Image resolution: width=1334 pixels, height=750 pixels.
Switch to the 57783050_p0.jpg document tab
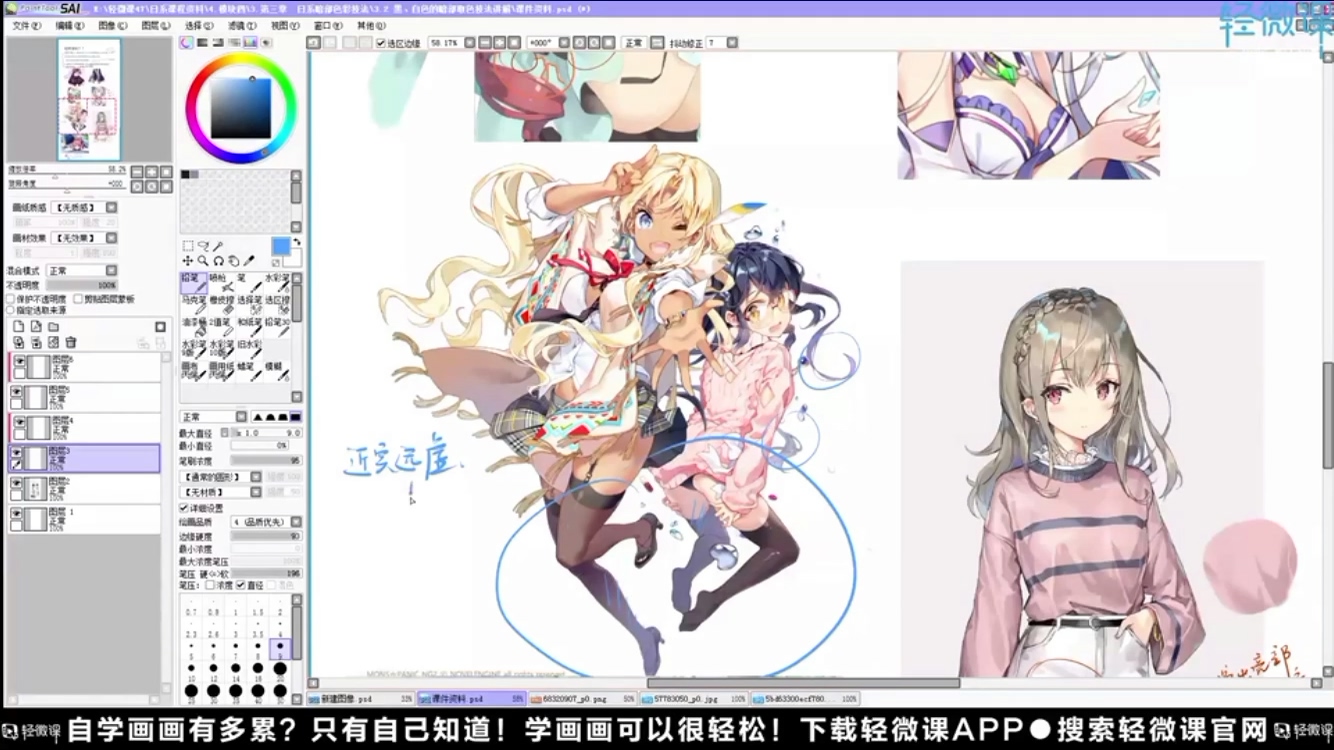(x=696, y=699)
